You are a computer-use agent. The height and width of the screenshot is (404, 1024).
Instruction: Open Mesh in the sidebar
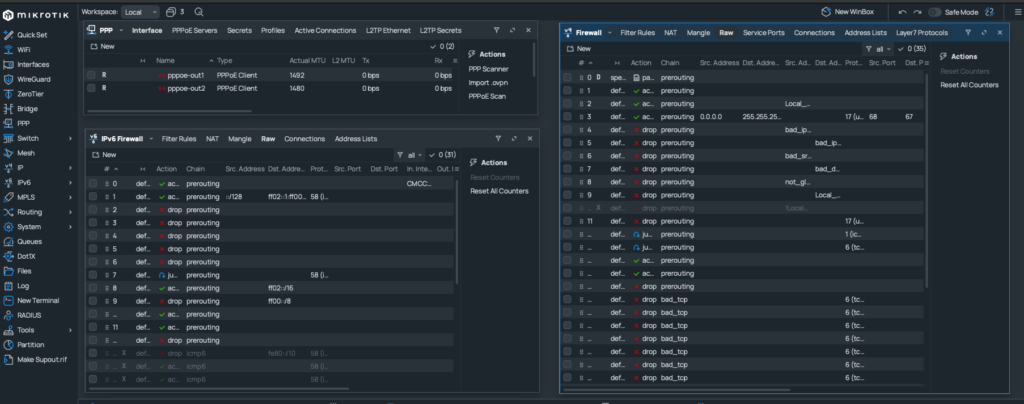[25, 153]
